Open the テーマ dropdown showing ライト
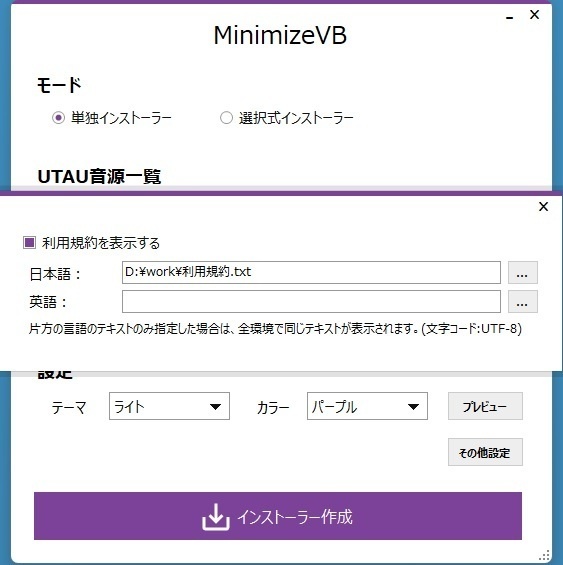Image resolution: width=563 pixels, height=565 pixels. pyautogui.click(x=169, y=406)
